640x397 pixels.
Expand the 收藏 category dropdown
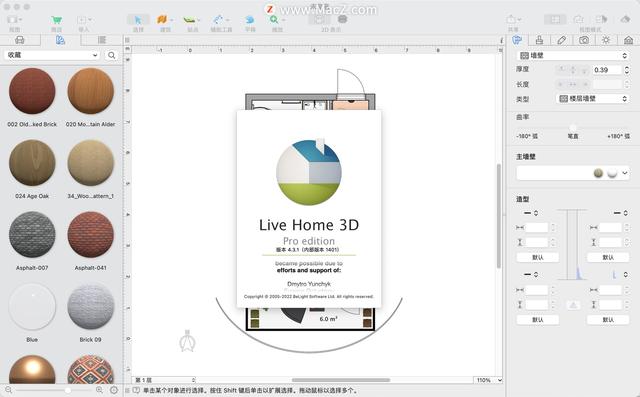[52, 55]
